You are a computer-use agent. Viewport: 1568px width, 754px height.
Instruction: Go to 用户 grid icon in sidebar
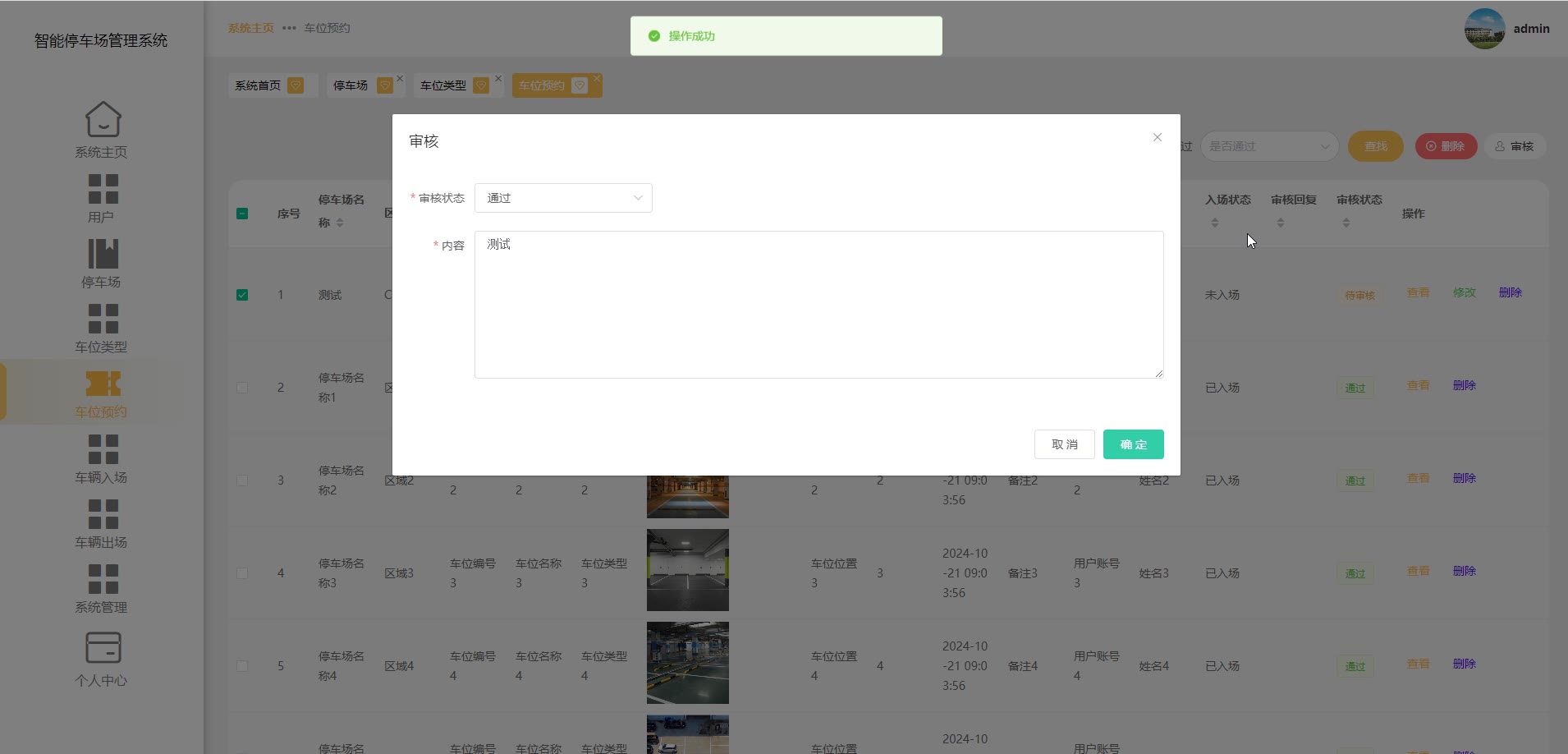[x=103, y=188]
